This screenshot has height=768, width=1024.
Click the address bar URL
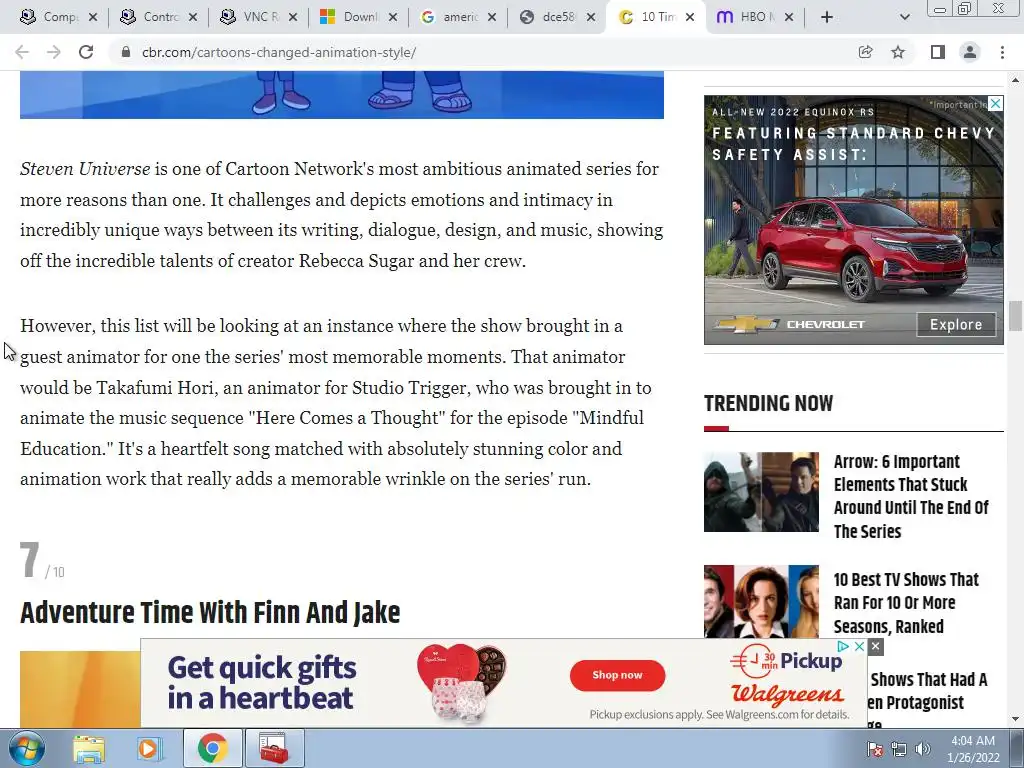point(279,52)
